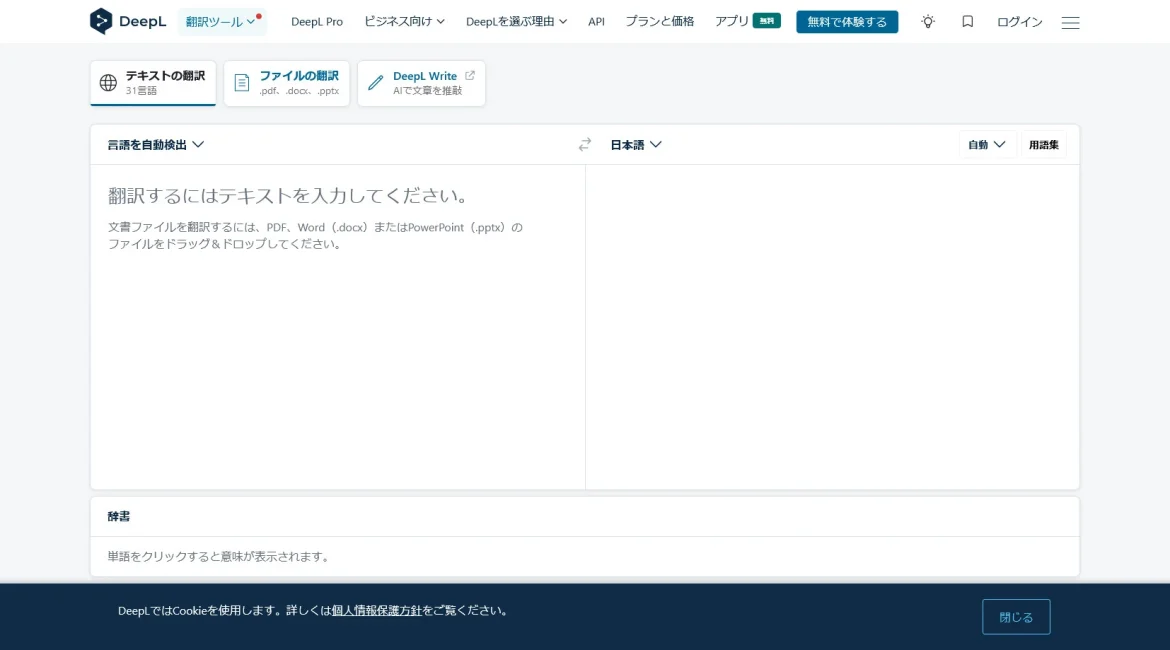
Task: Expand the ビジネス向け menu
Action: tap(404, 22)
